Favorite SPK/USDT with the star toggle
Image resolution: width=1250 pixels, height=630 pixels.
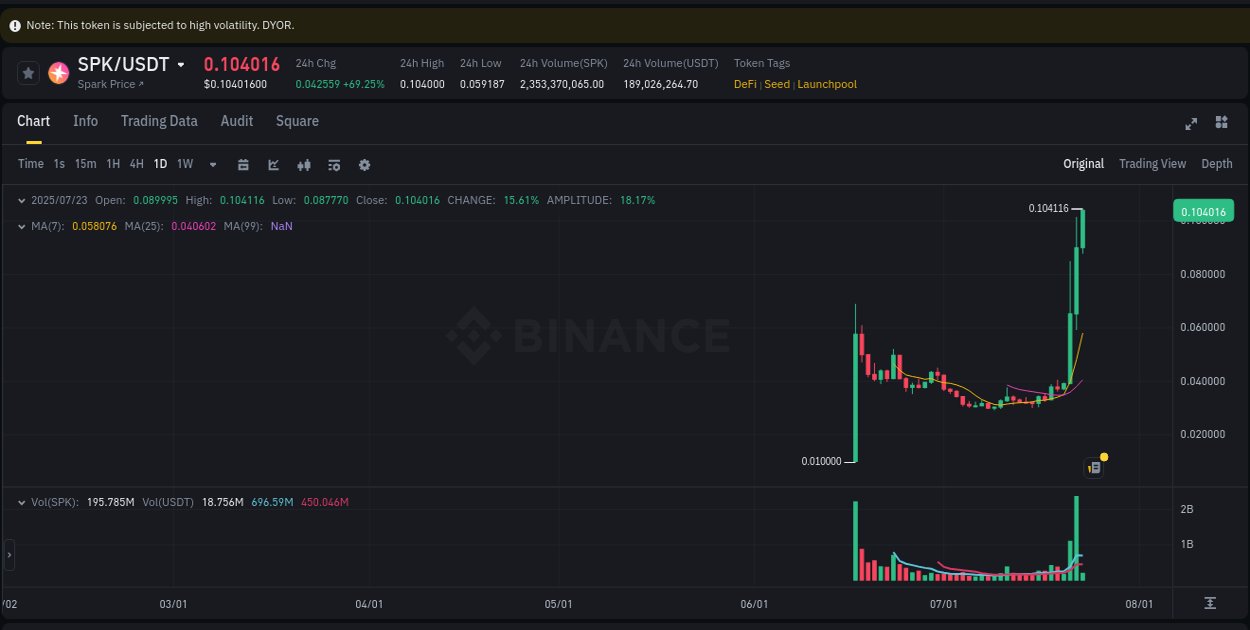click(x=27, y=72)
